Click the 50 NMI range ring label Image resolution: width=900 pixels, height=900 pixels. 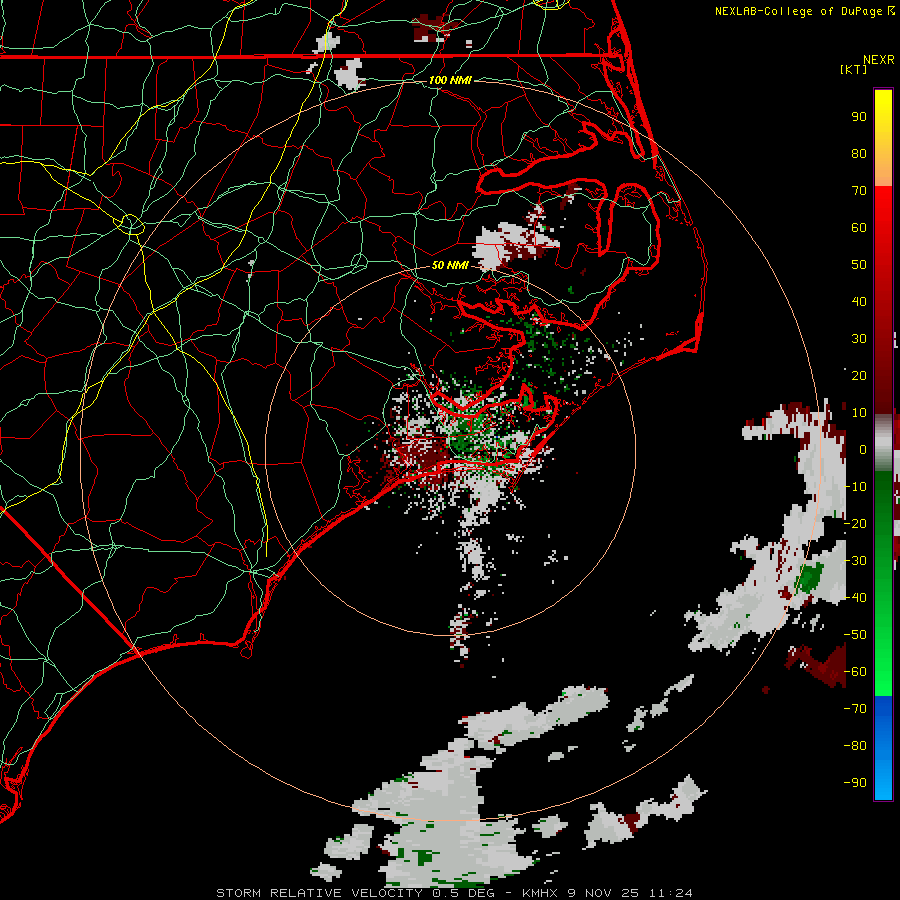tap(450, 265)
